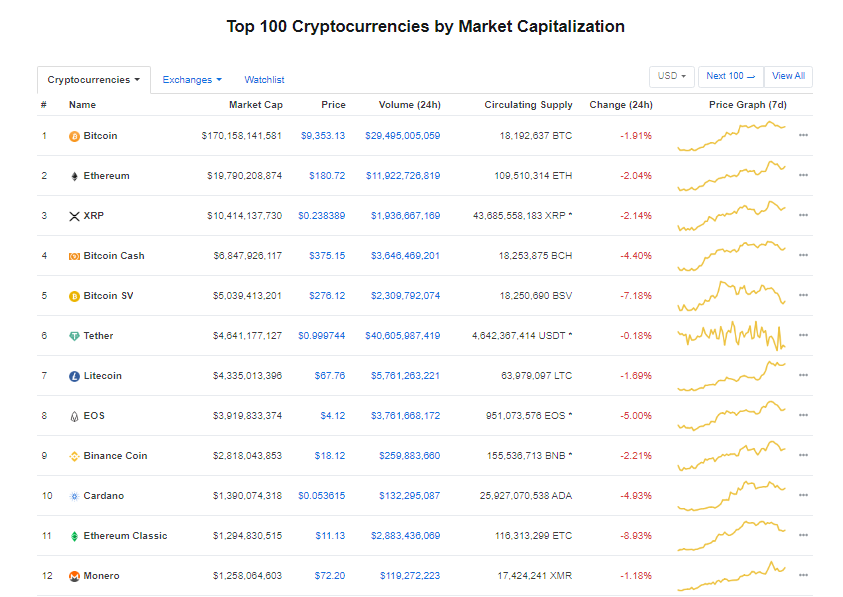Click the Ethereum Classic logo icon
The width and height of the screenshot is (843, 597).
(x=74, y=536)
